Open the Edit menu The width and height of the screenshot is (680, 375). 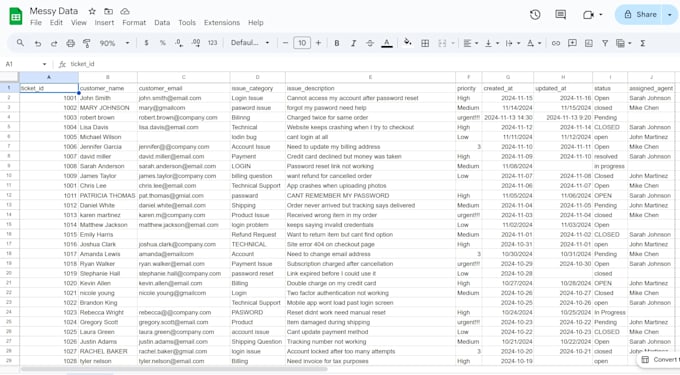tap(56, 23)
